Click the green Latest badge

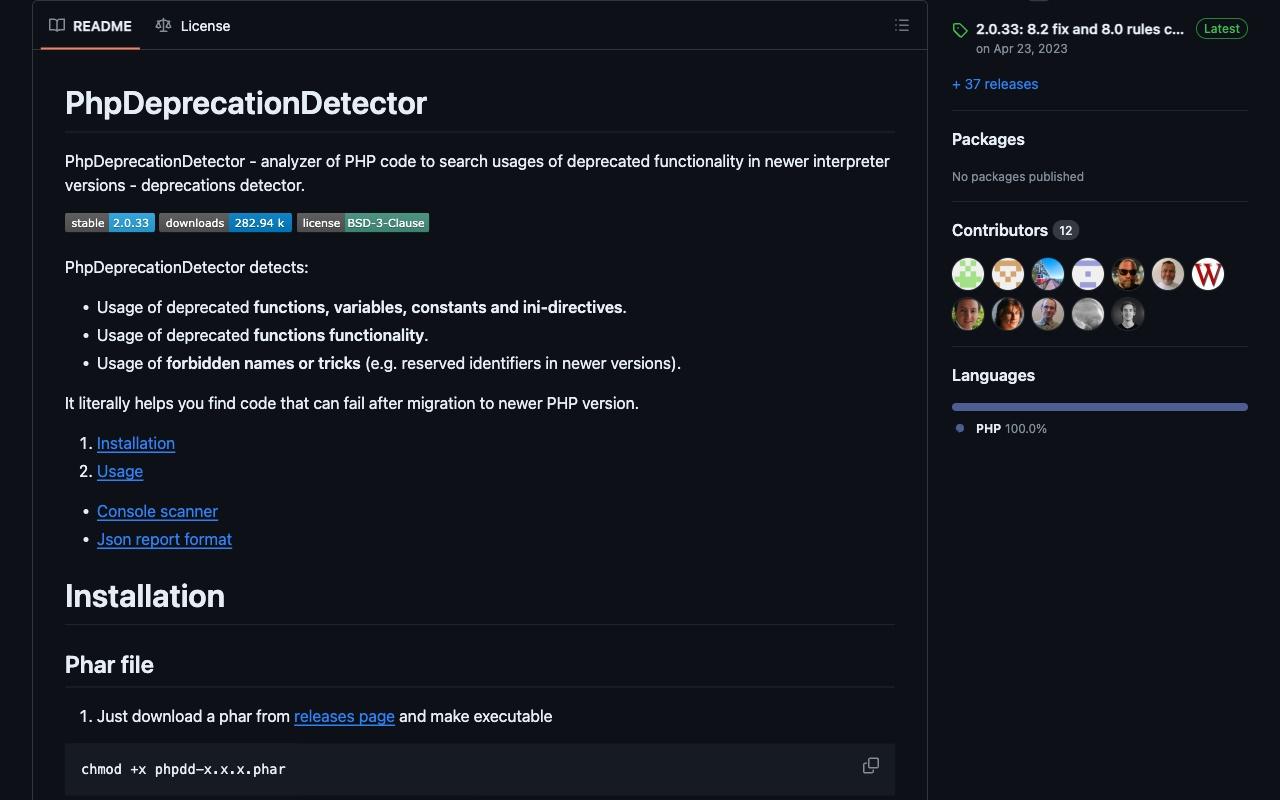click(1222, 29)
